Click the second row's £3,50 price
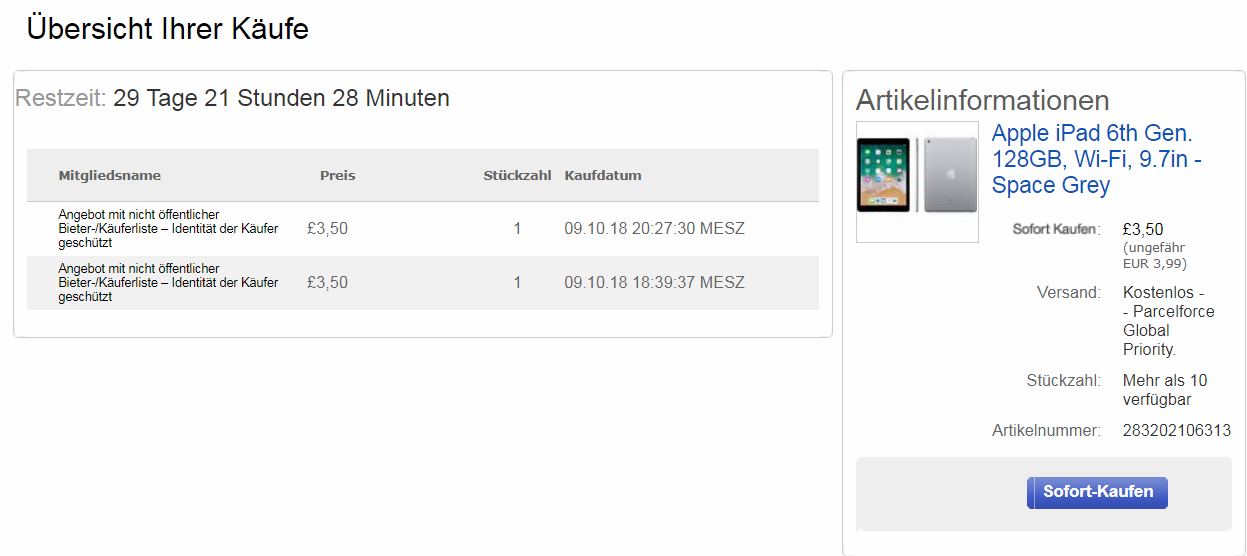 [327, 283]
